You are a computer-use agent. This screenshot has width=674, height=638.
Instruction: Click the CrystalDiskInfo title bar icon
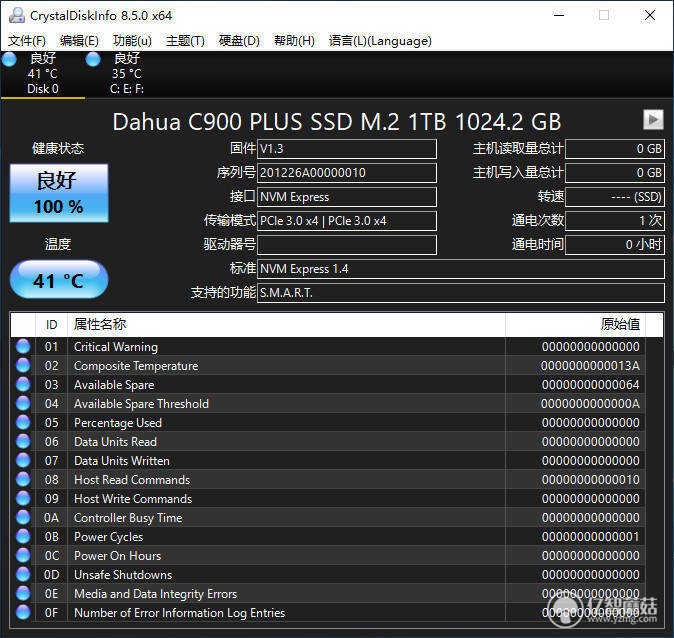[x=17, y=15]
